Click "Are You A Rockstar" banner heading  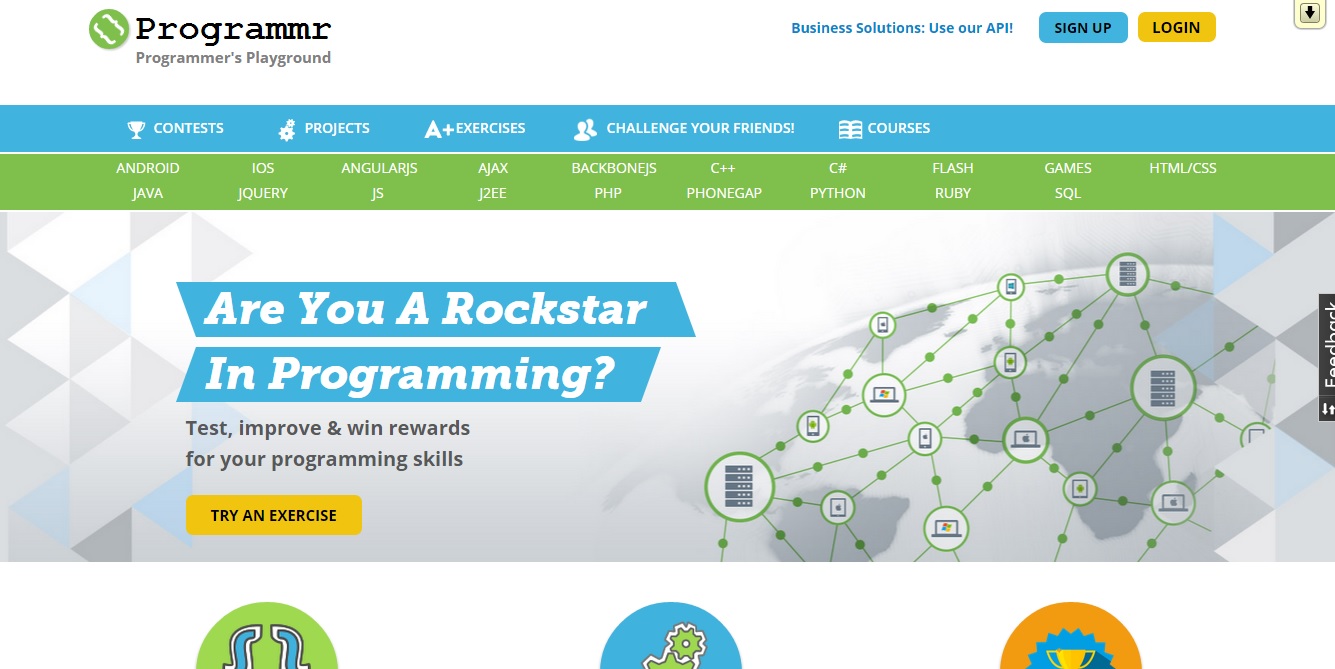[426, 309]
